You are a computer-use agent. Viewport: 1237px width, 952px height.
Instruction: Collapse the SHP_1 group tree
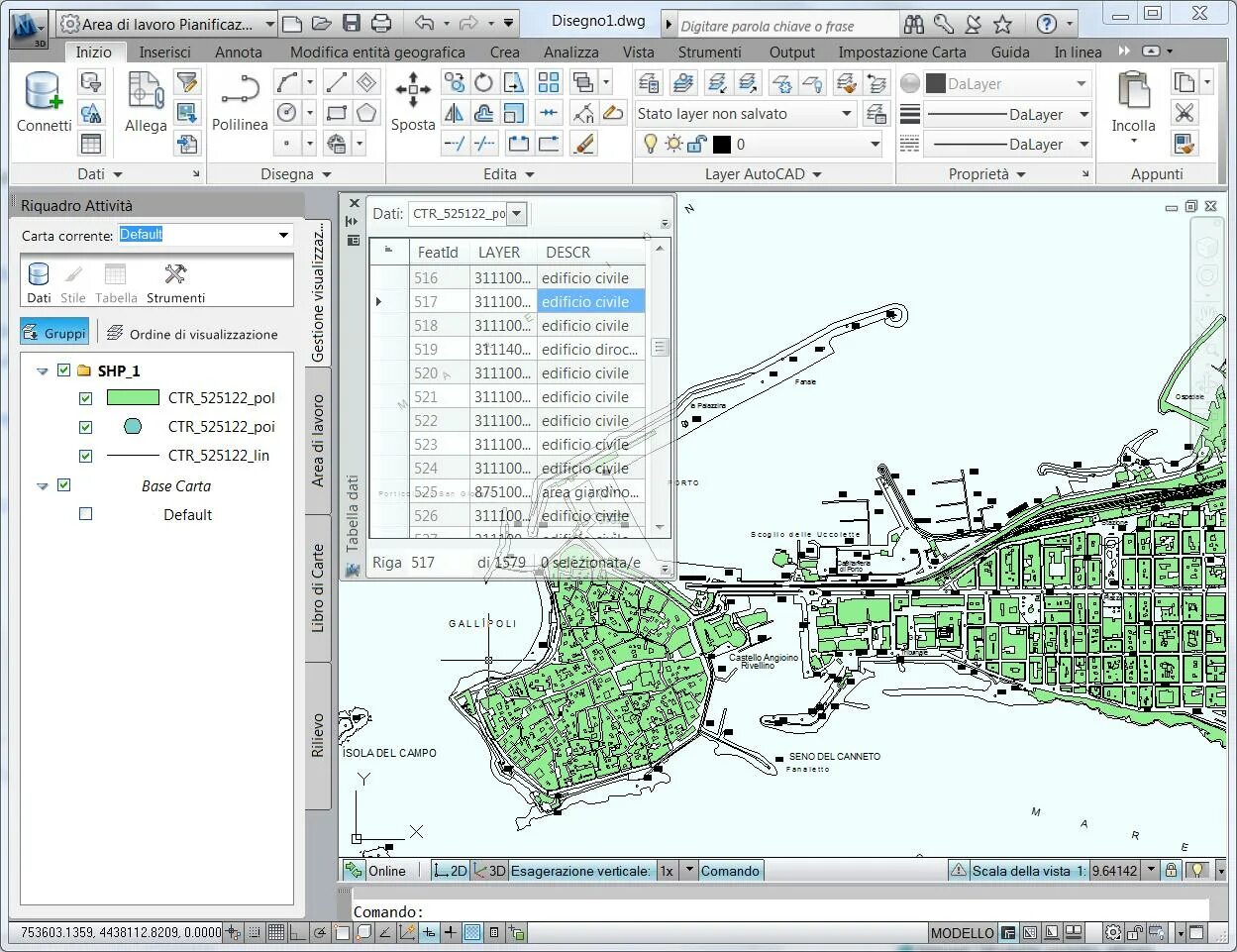(43, 371)
